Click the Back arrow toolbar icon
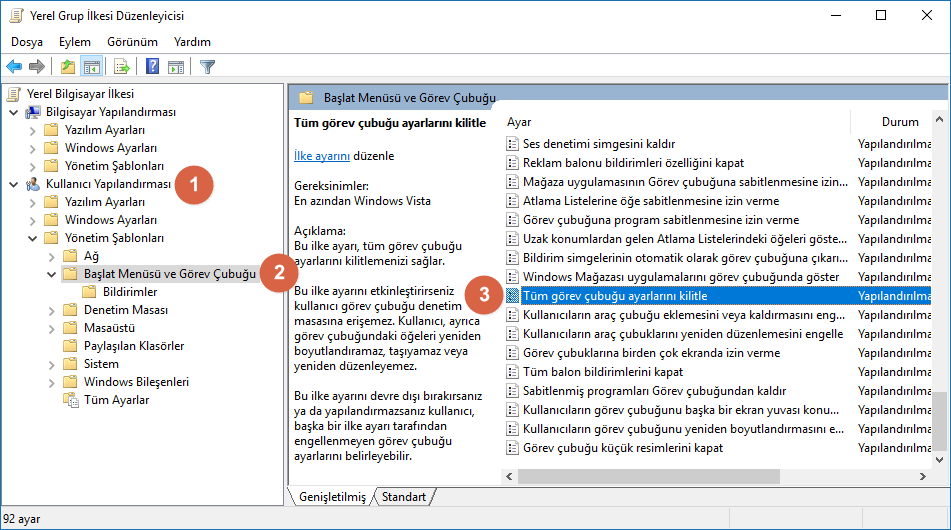This screenshot has height=530, width=951. 14,67
